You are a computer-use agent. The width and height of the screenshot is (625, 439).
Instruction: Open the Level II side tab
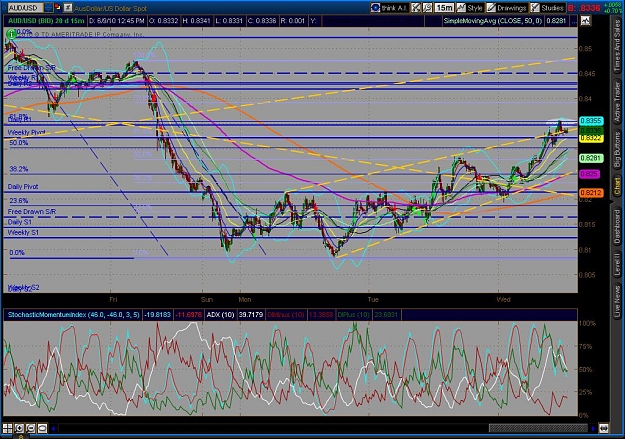tap(617, 265)
